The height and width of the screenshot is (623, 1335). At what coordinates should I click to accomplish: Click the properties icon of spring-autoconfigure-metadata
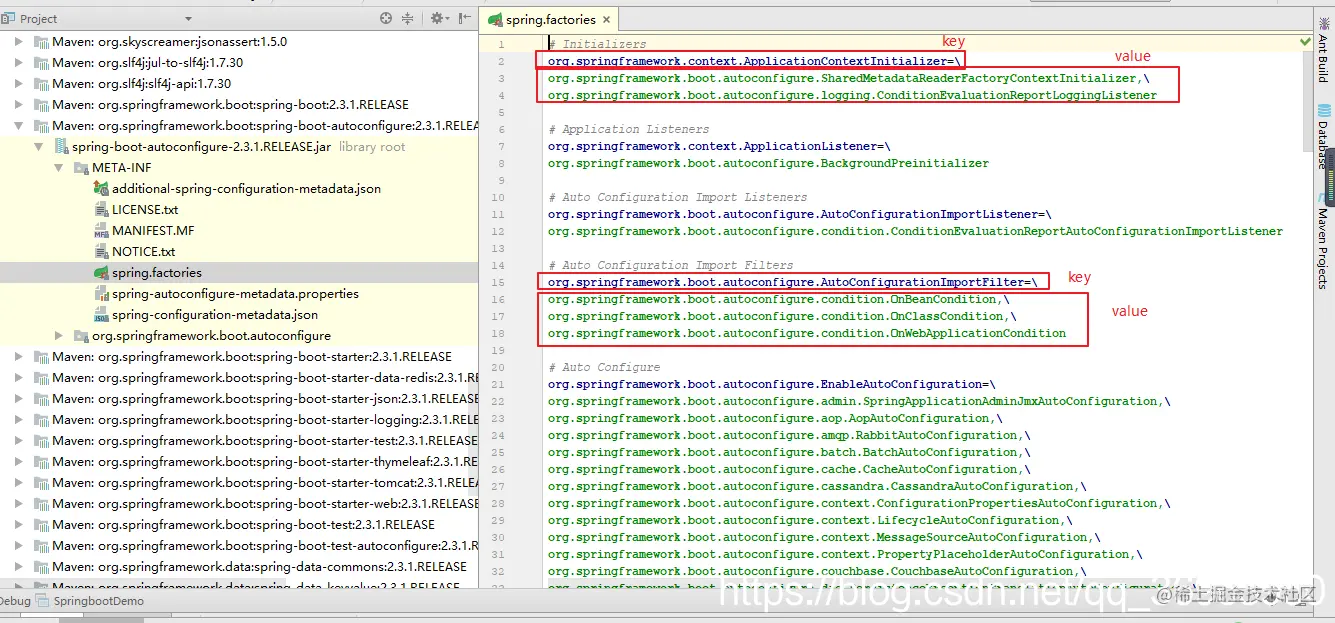click(101, 294)
